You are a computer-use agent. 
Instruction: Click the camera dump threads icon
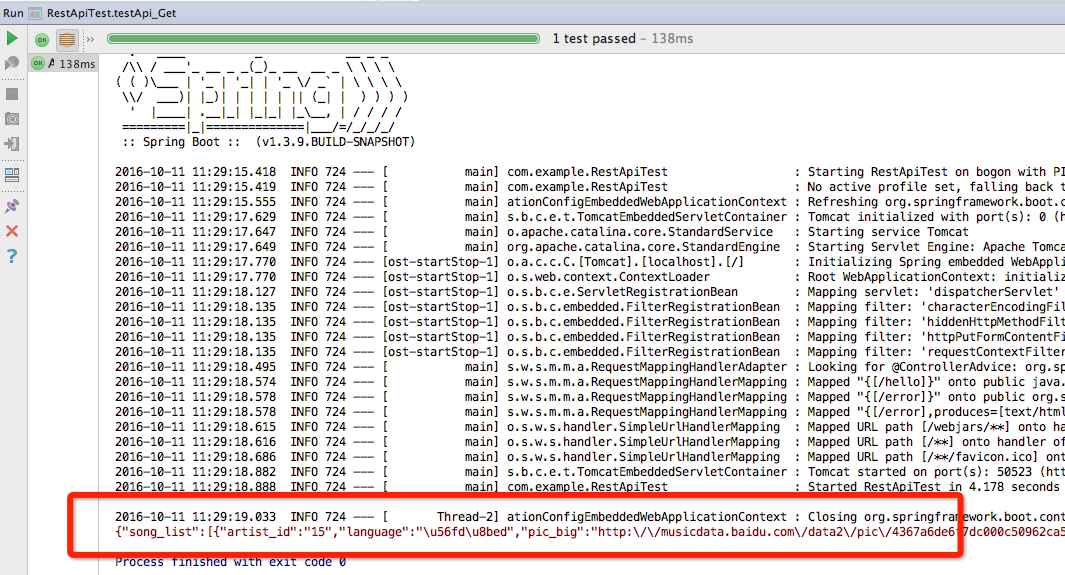point(12,119)
